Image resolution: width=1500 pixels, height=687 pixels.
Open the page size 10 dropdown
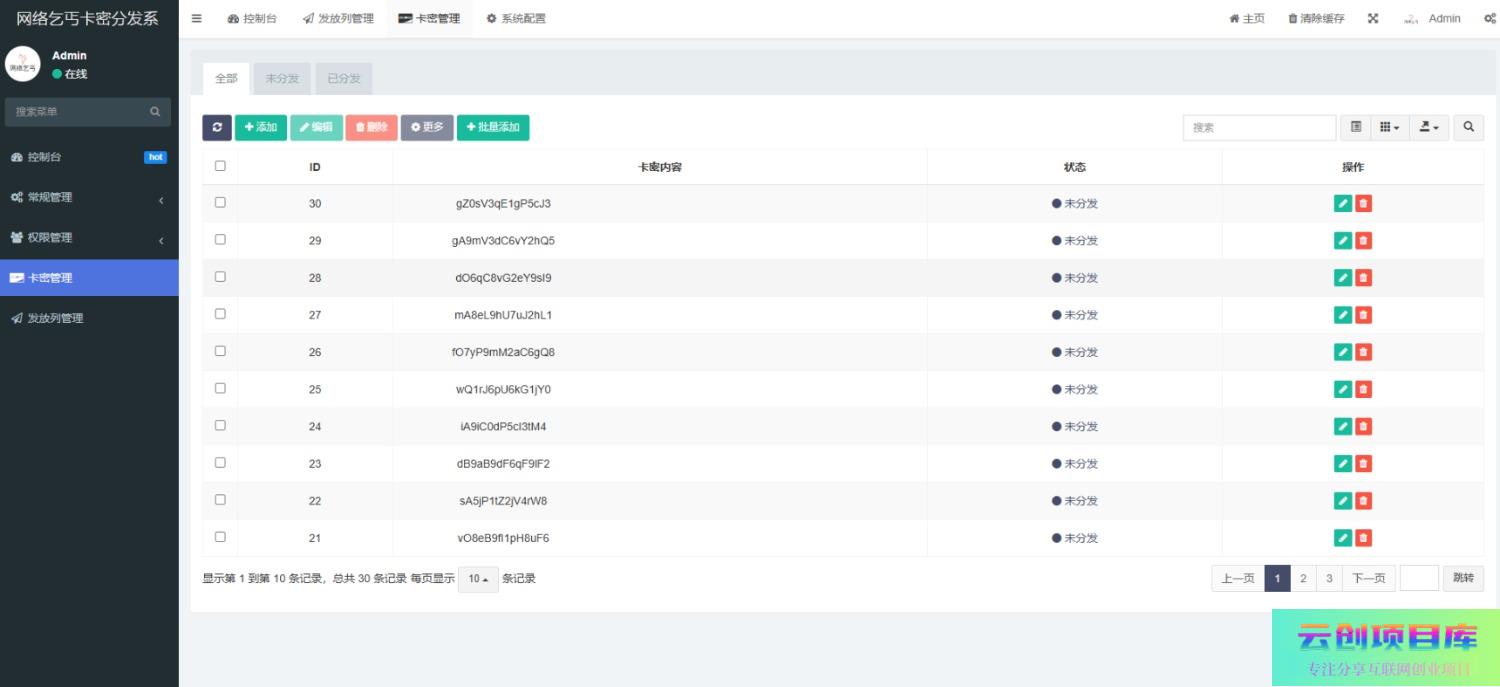(478, 579)
